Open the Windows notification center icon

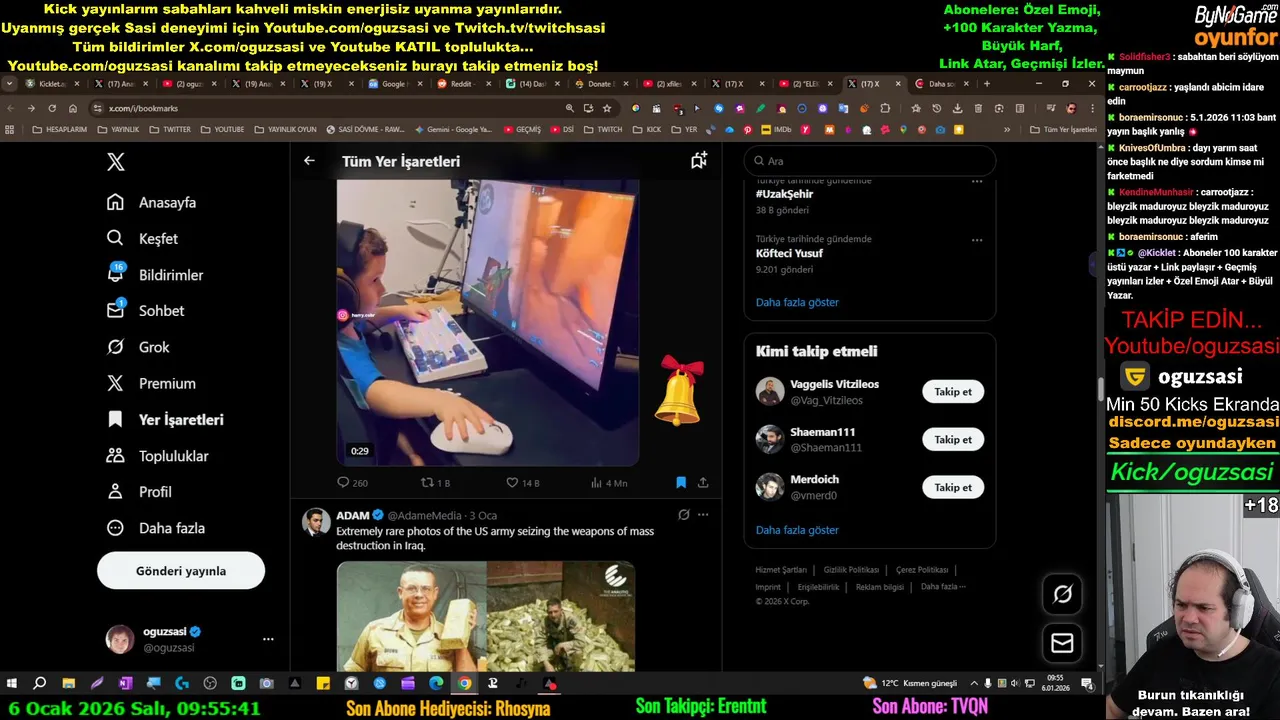point(1087,684)
